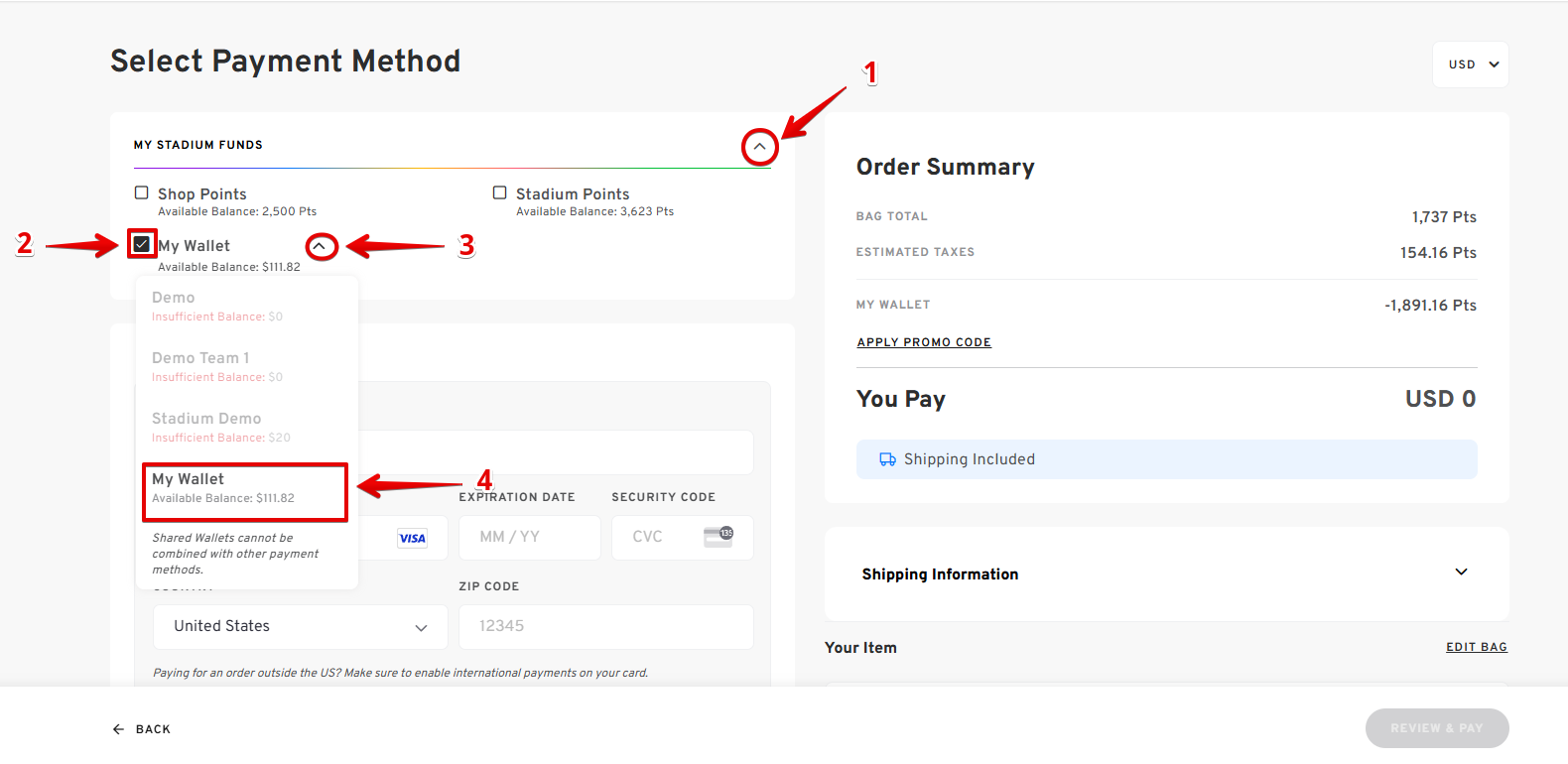Click the CVC card security icon

[719, 537]
